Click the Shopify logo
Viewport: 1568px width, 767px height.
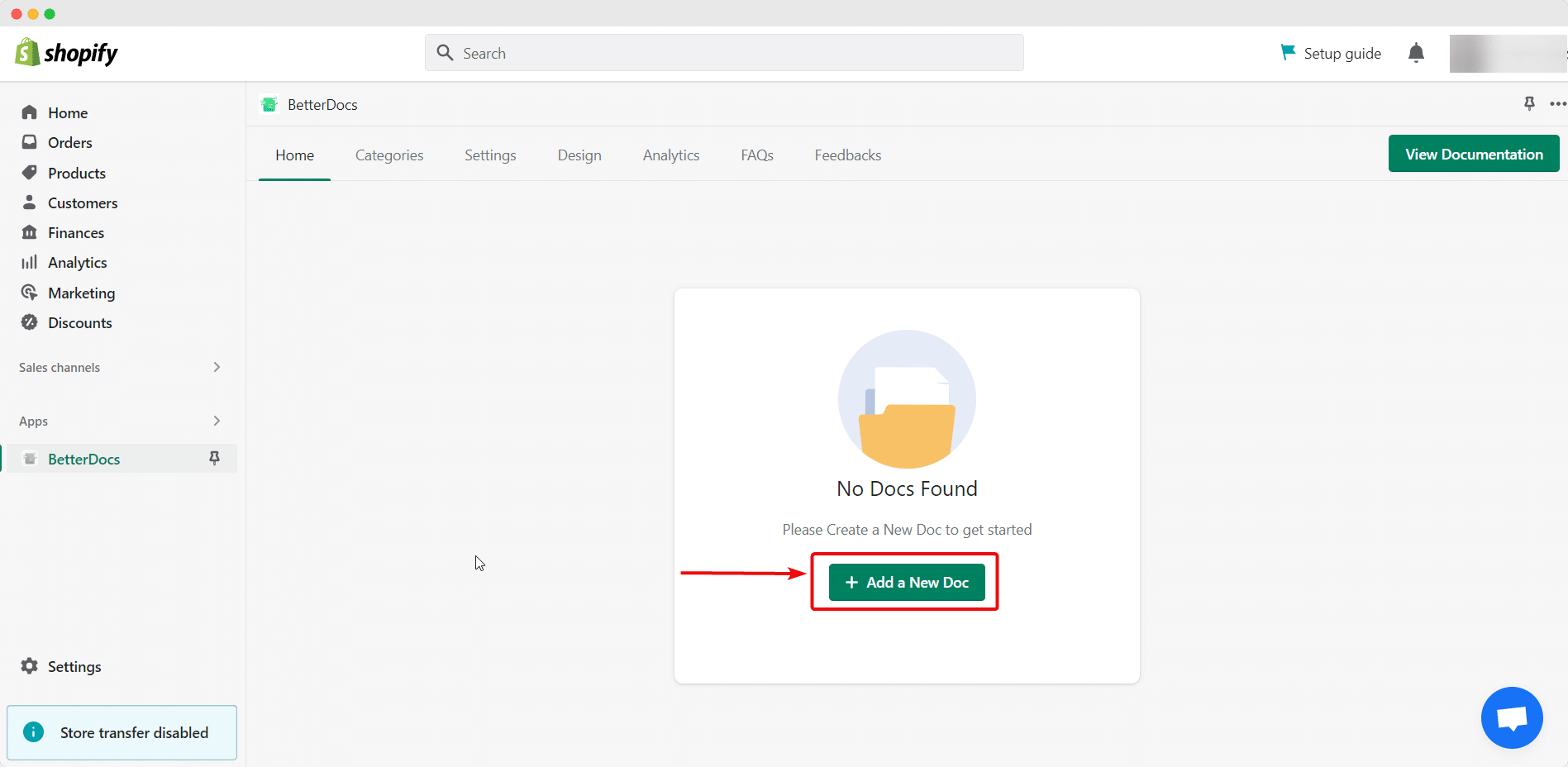click(x=66, y=53)
